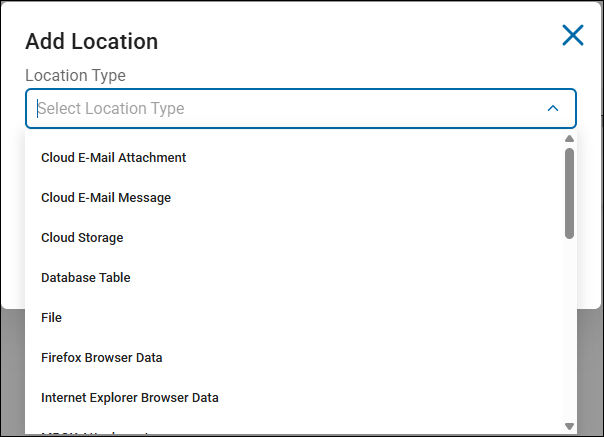Choose File as location type
This screenshot has width=604, height=437.
[52, 318]
